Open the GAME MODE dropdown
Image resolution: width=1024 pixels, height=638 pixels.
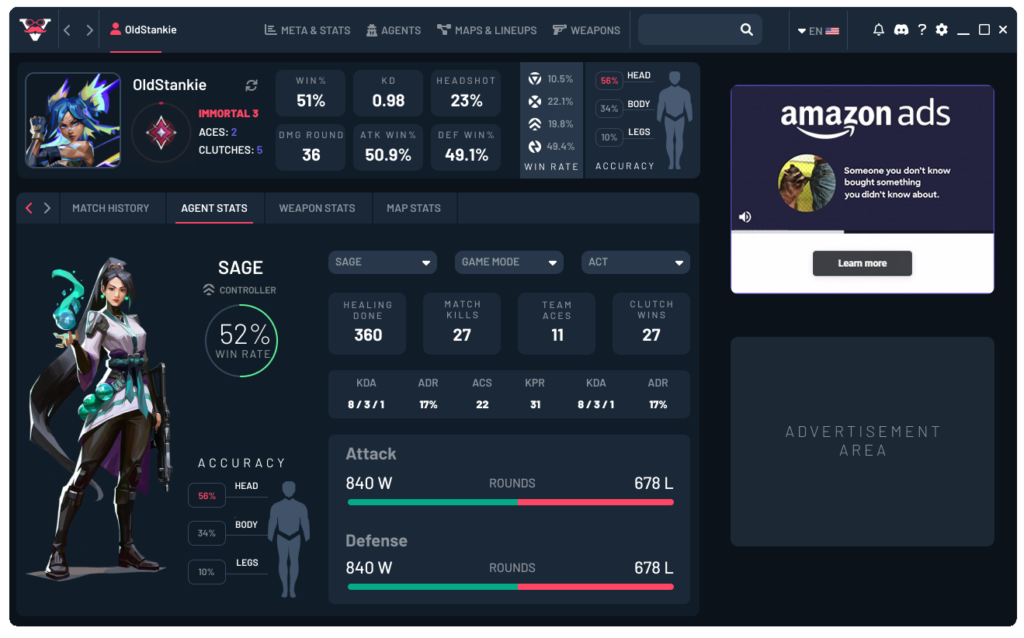(x=509, y=262)
